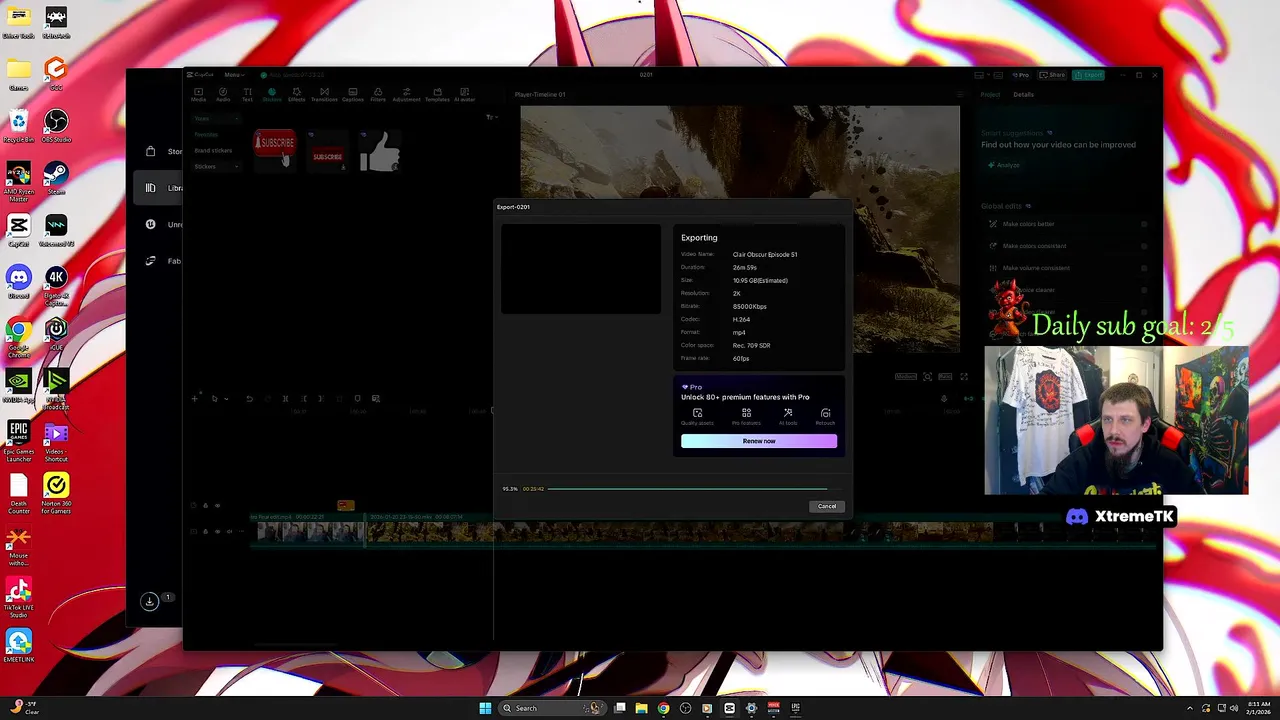Open Chrome from the taskbar
1280x720 pixels.
(663, 708)
